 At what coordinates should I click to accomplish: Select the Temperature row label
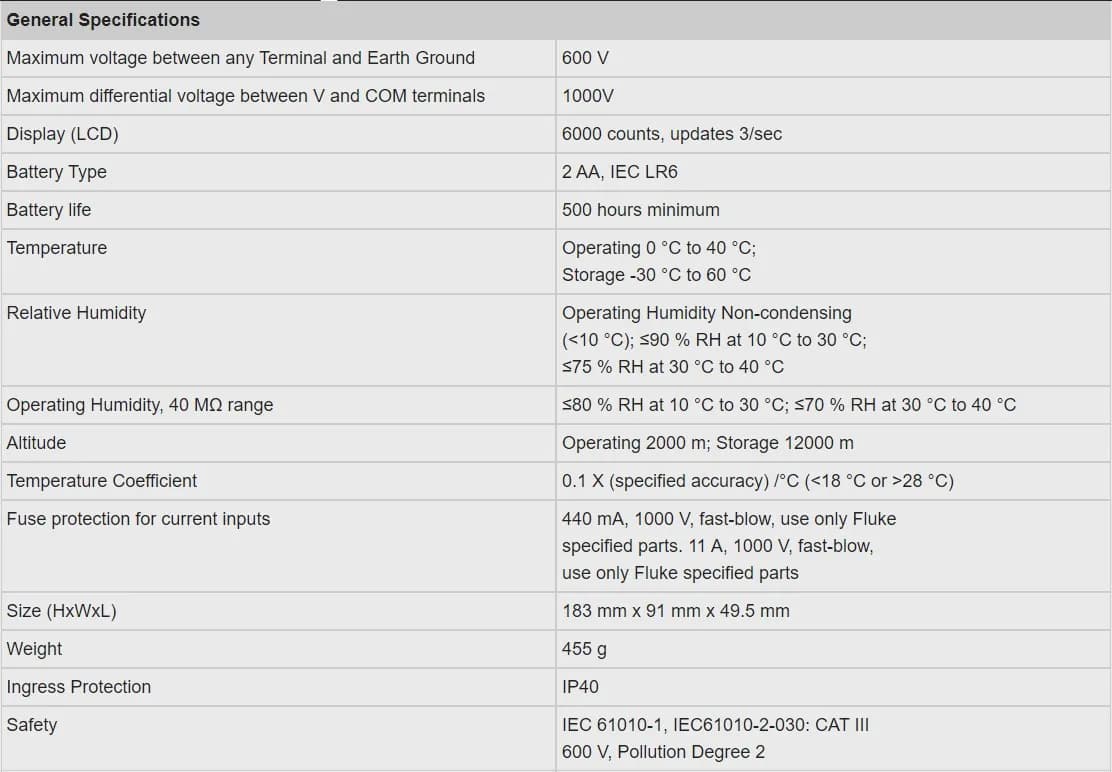click(56, 248)
